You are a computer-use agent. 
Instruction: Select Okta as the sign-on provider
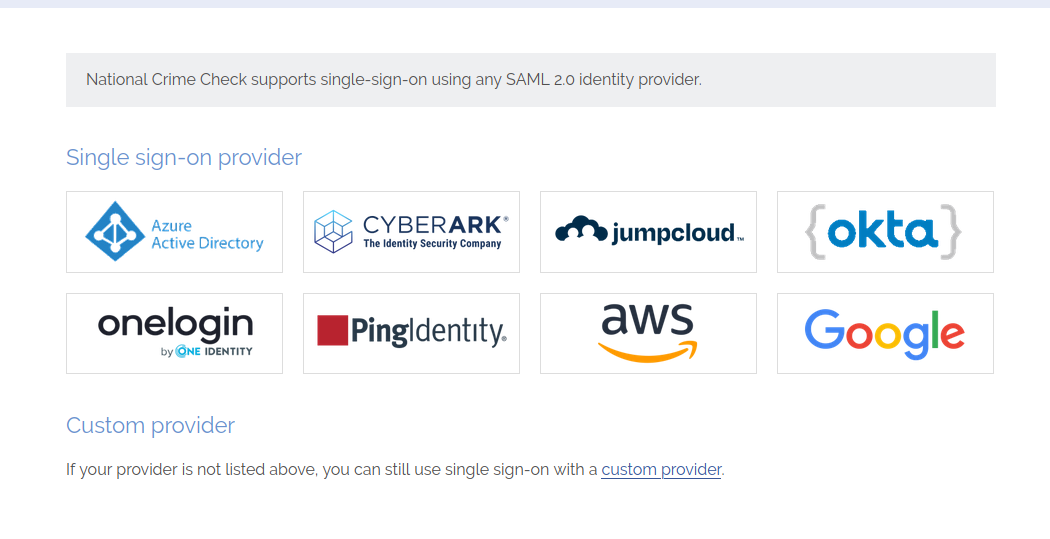pyautogui.click(x=885, y=232)
